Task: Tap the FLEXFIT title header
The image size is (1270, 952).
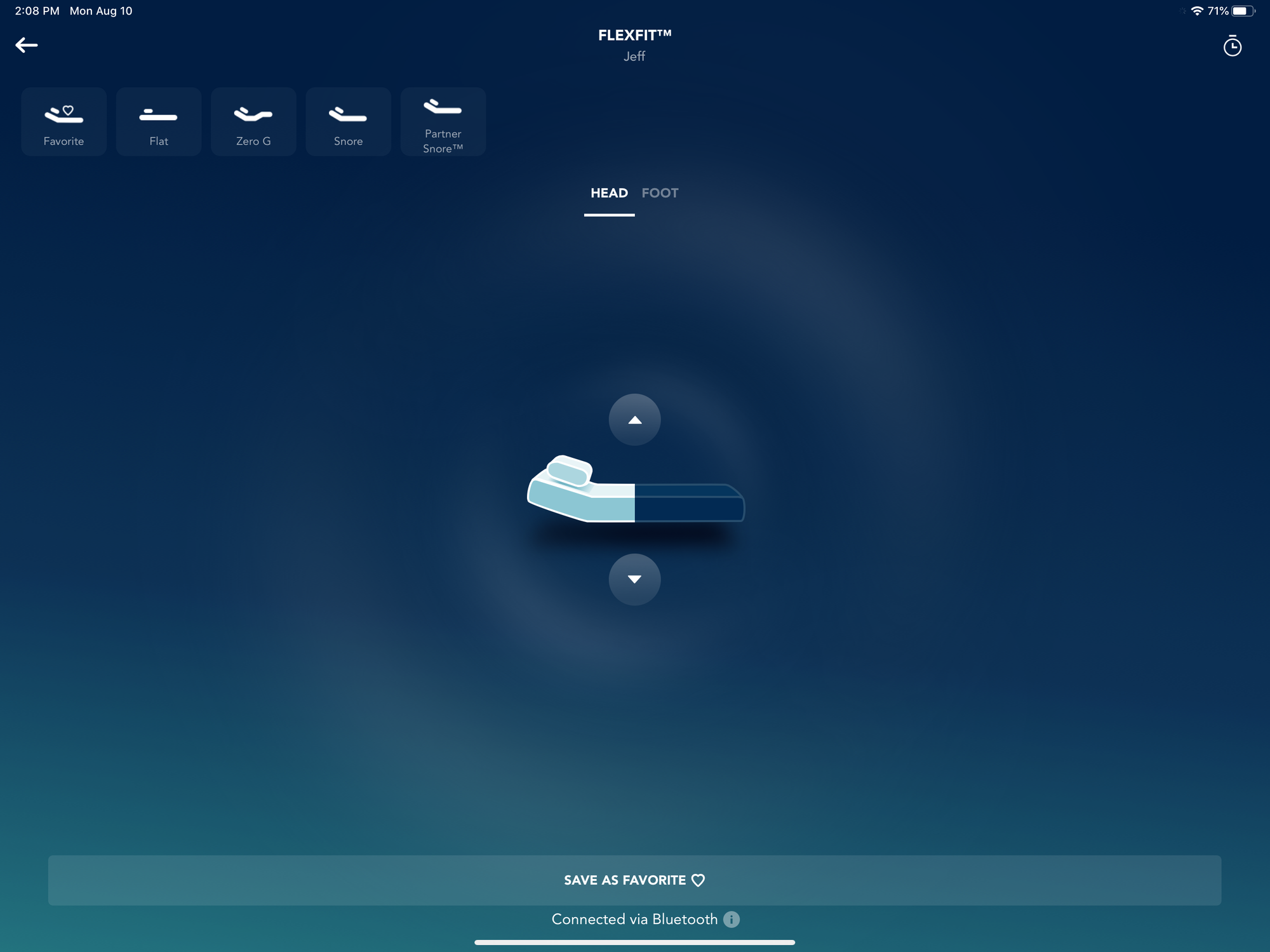Action: (634, 36)
